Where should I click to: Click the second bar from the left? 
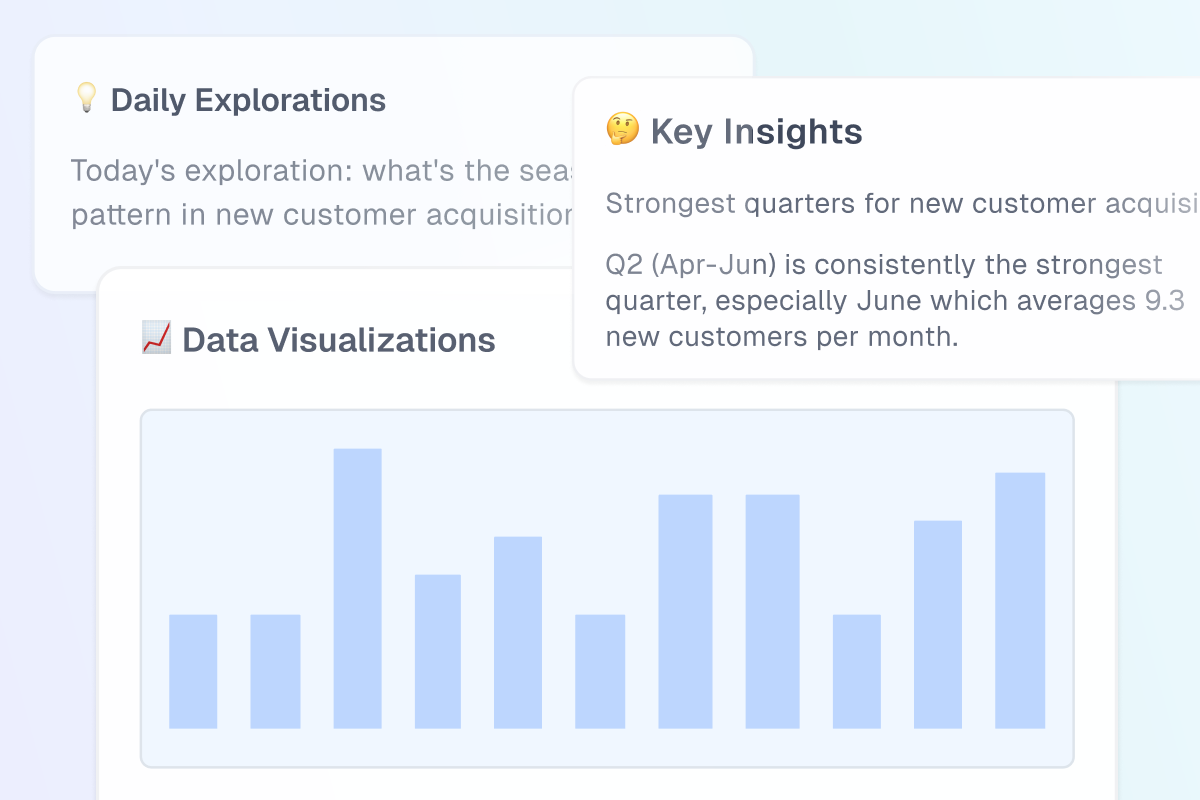pyautogui.click(x=275, y=671)
